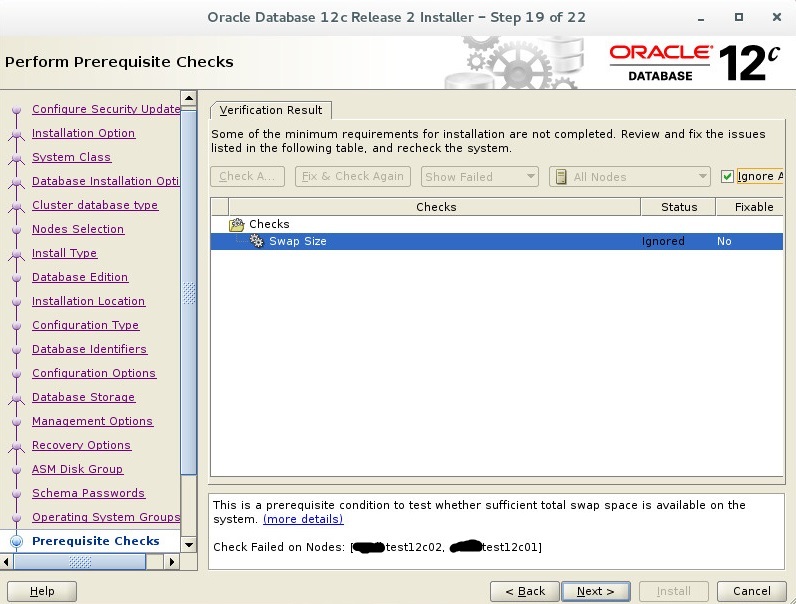The width and height of the screenshot is (796, 604).
Task: Click the Checks column header
Action: pos(435,207)
